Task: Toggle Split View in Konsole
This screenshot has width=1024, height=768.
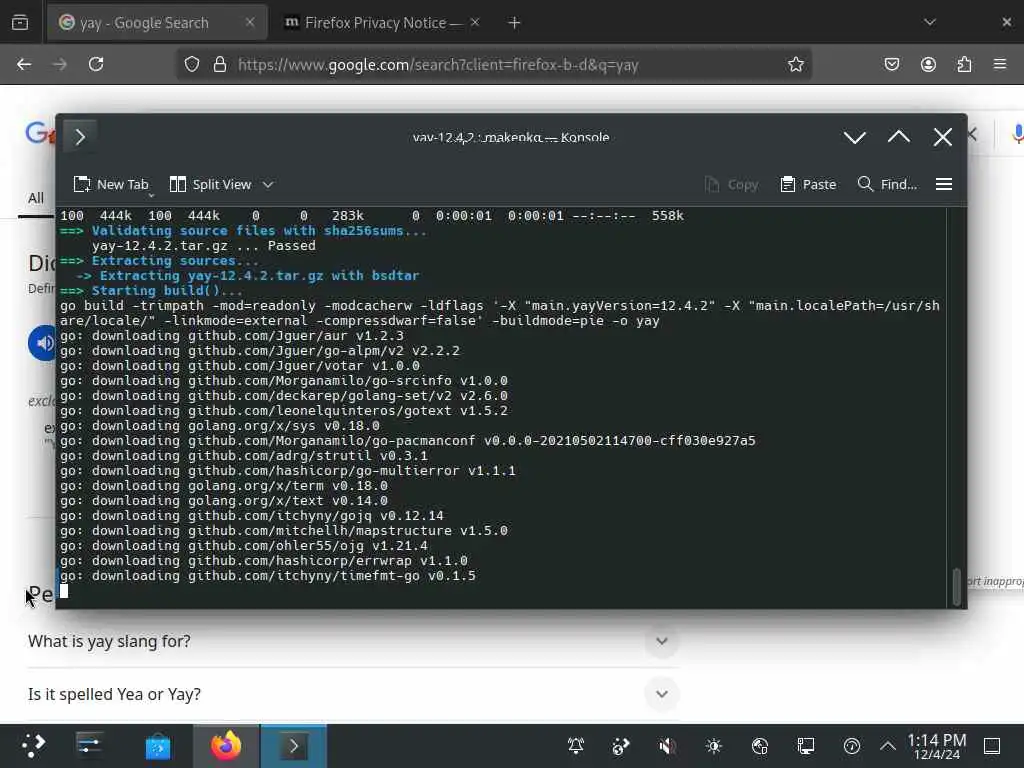Action: coord(210,185)
